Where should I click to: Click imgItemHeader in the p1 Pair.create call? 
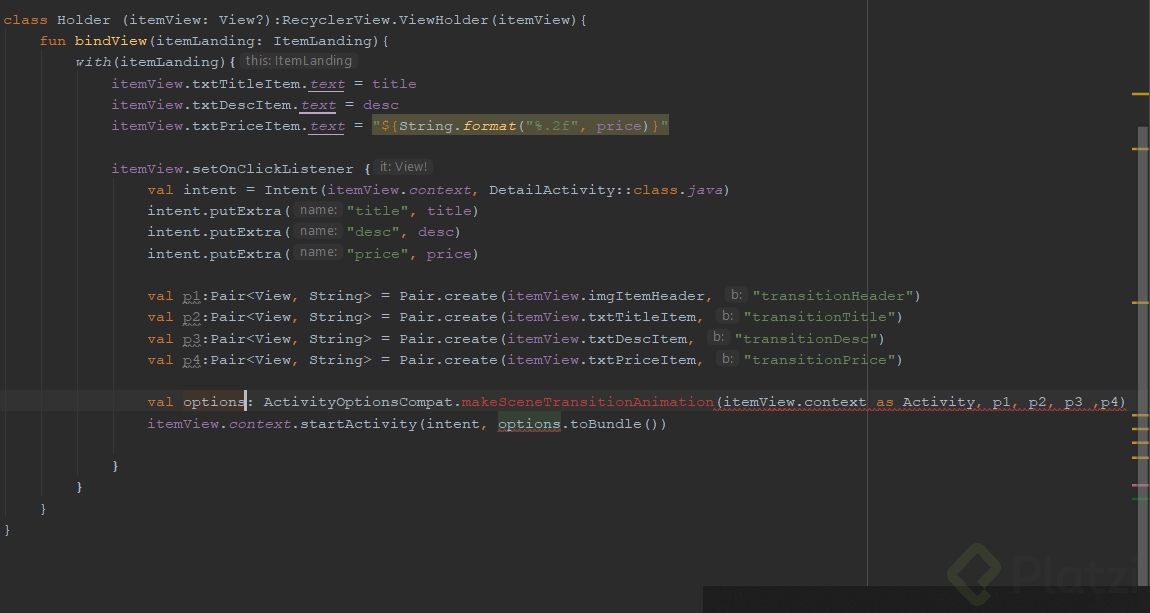tap(646, 296)
